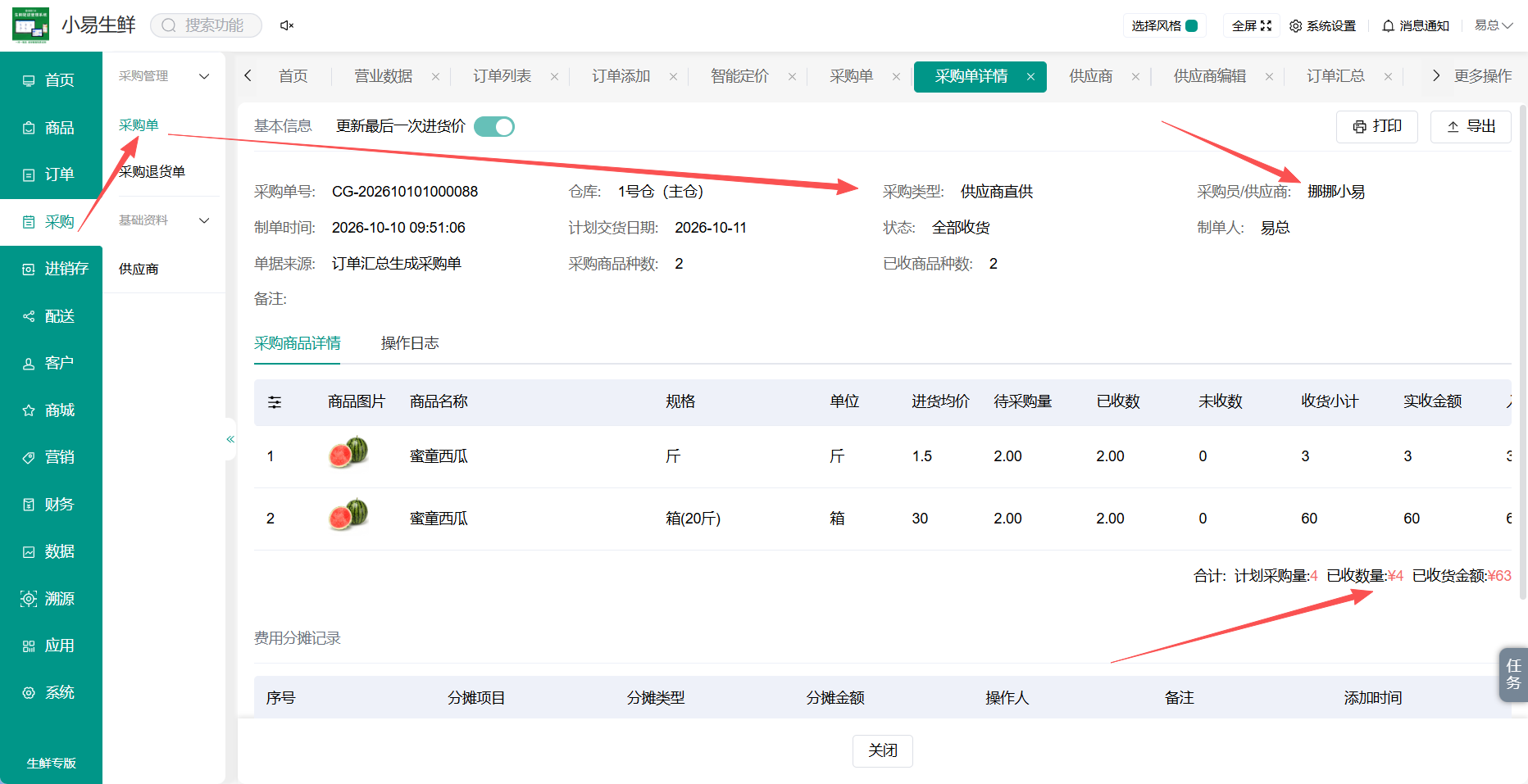Open the 任务 floating panel button
This screenshot has width=1528, height=784.
[x=1513, y=674]
